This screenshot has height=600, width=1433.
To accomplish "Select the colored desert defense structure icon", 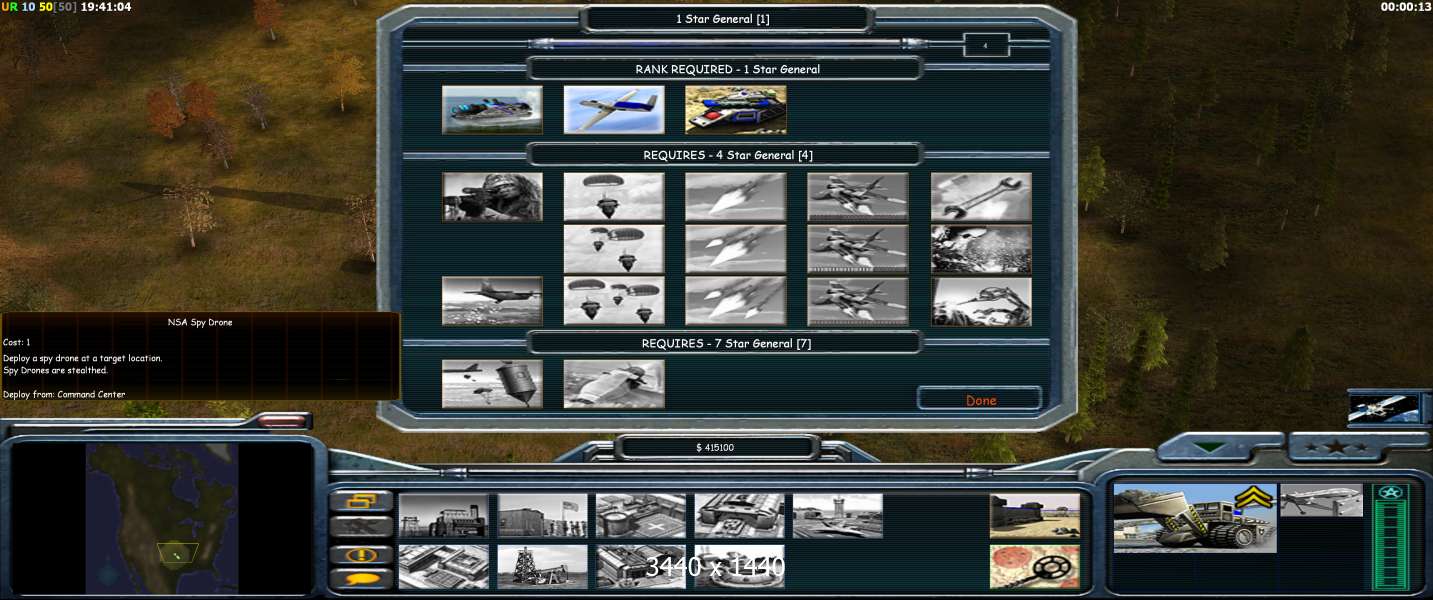I will pyautogui.click(x=1035, y=515).
